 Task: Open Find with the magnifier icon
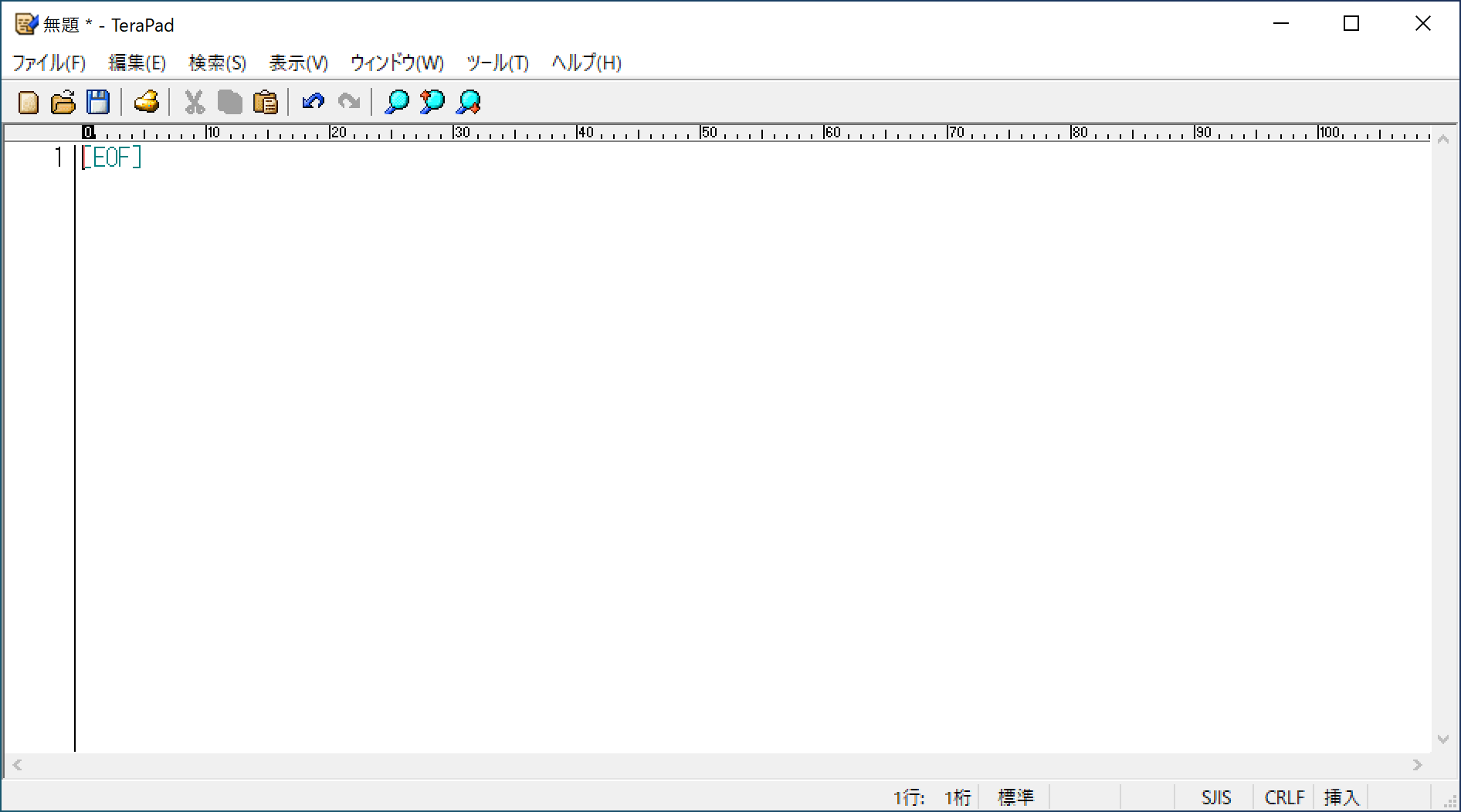(396, 102)
